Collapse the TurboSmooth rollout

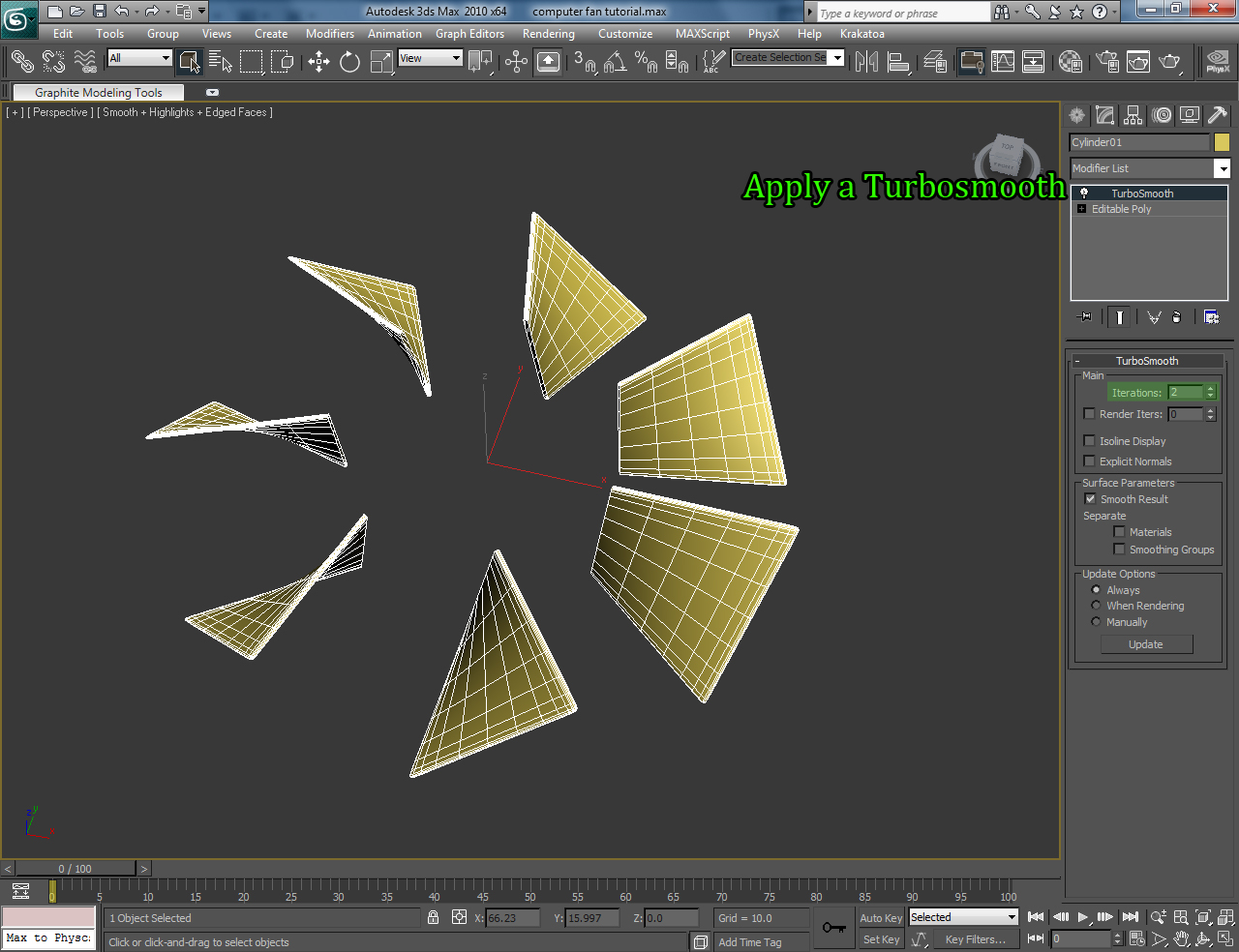(x=1147, y=361)
